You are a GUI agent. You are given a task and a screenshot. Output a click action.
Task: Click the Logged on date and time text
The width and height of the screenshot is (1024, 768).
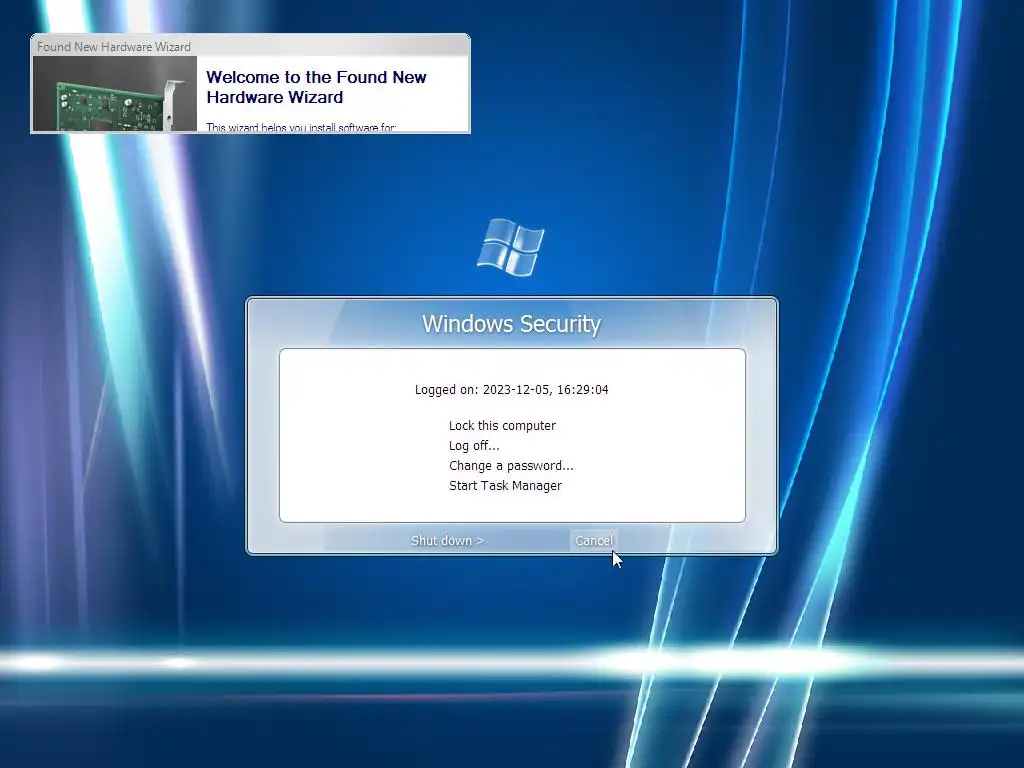click(x=511, y=390)
